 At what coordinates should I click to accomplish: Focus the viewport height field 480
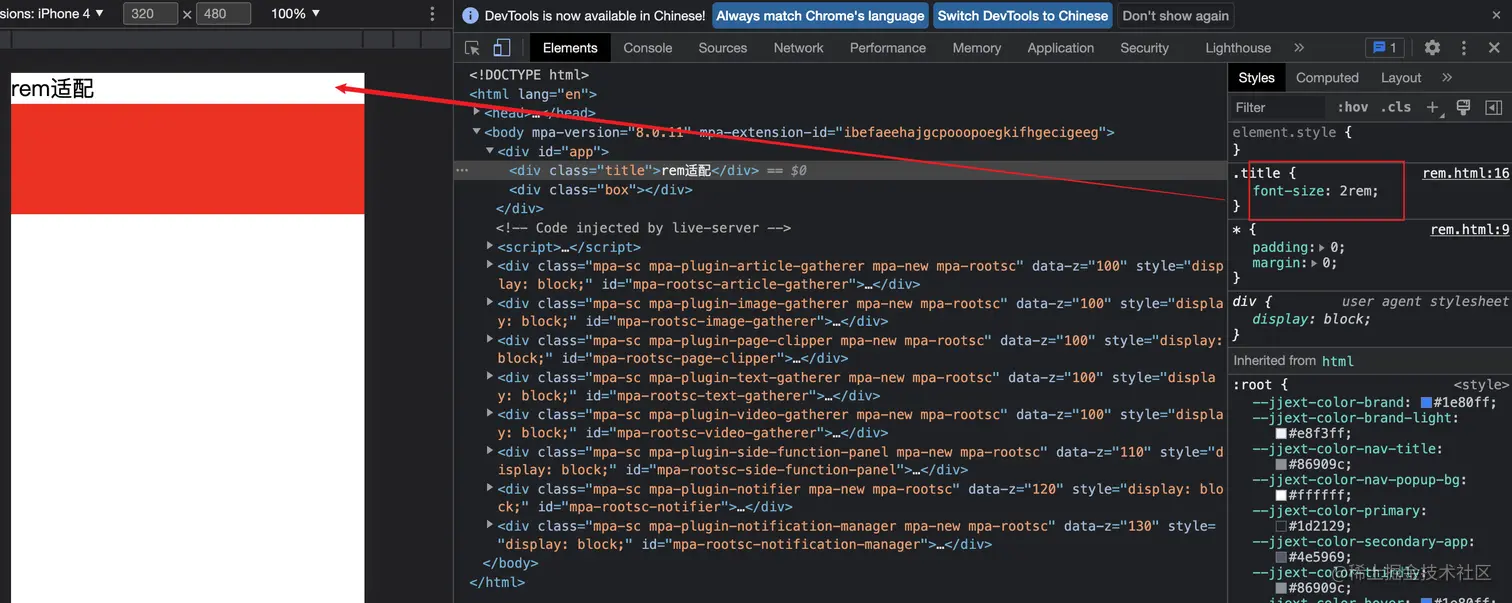[224, 14]
